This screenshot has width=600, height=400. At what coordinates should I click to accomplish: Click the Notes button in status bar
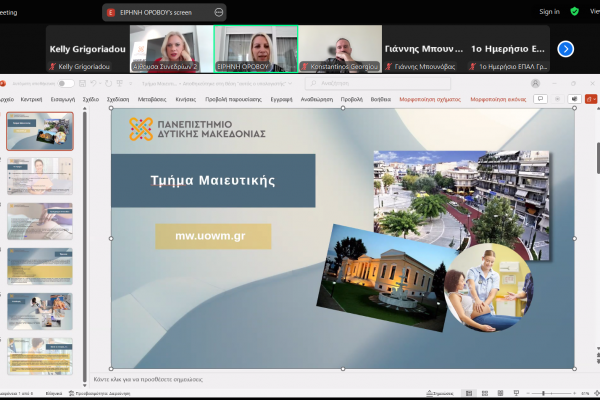(440, 393)
